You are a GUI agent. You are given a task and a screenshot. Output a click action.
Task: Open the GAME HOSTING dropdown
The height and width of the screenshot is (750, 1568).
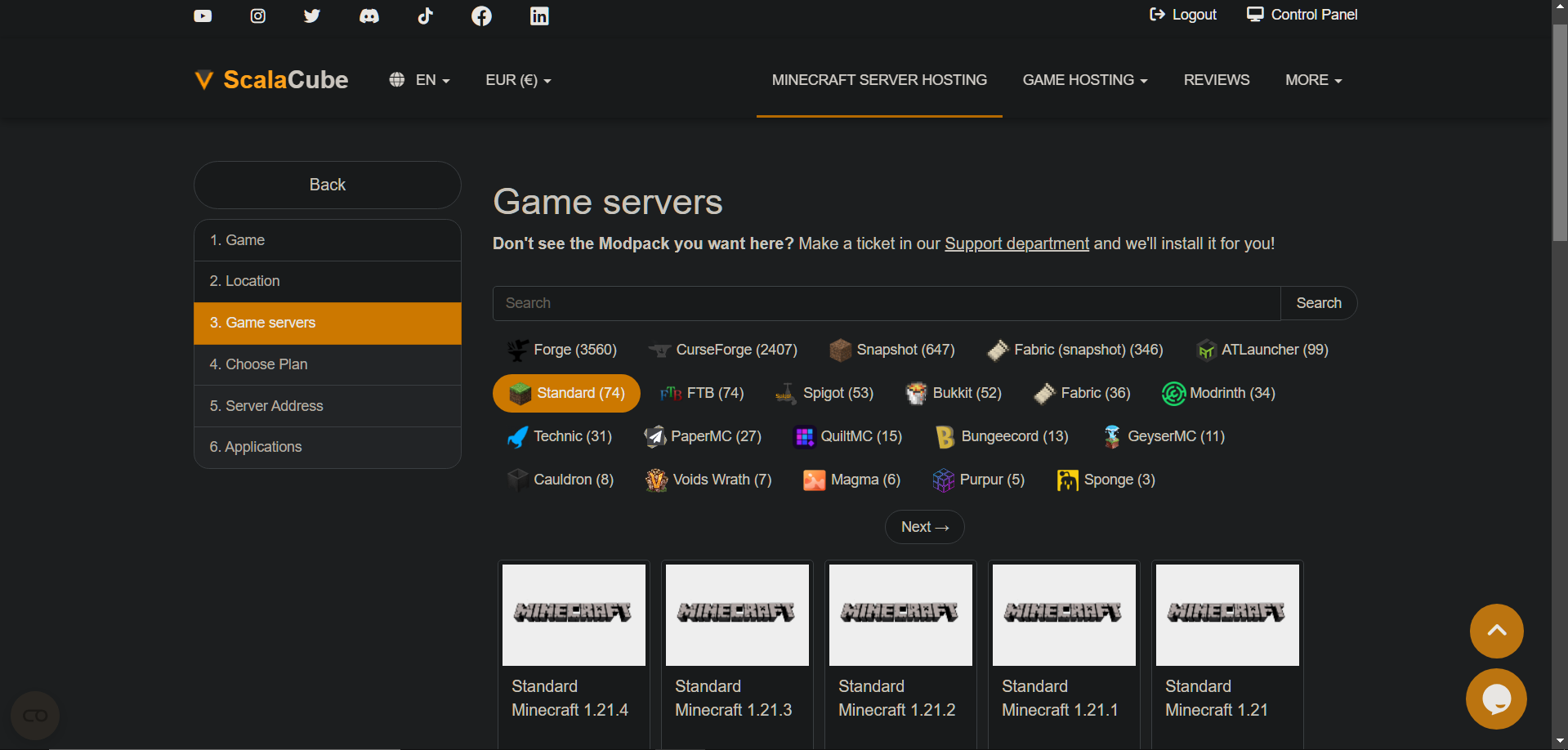[1084, 79]
